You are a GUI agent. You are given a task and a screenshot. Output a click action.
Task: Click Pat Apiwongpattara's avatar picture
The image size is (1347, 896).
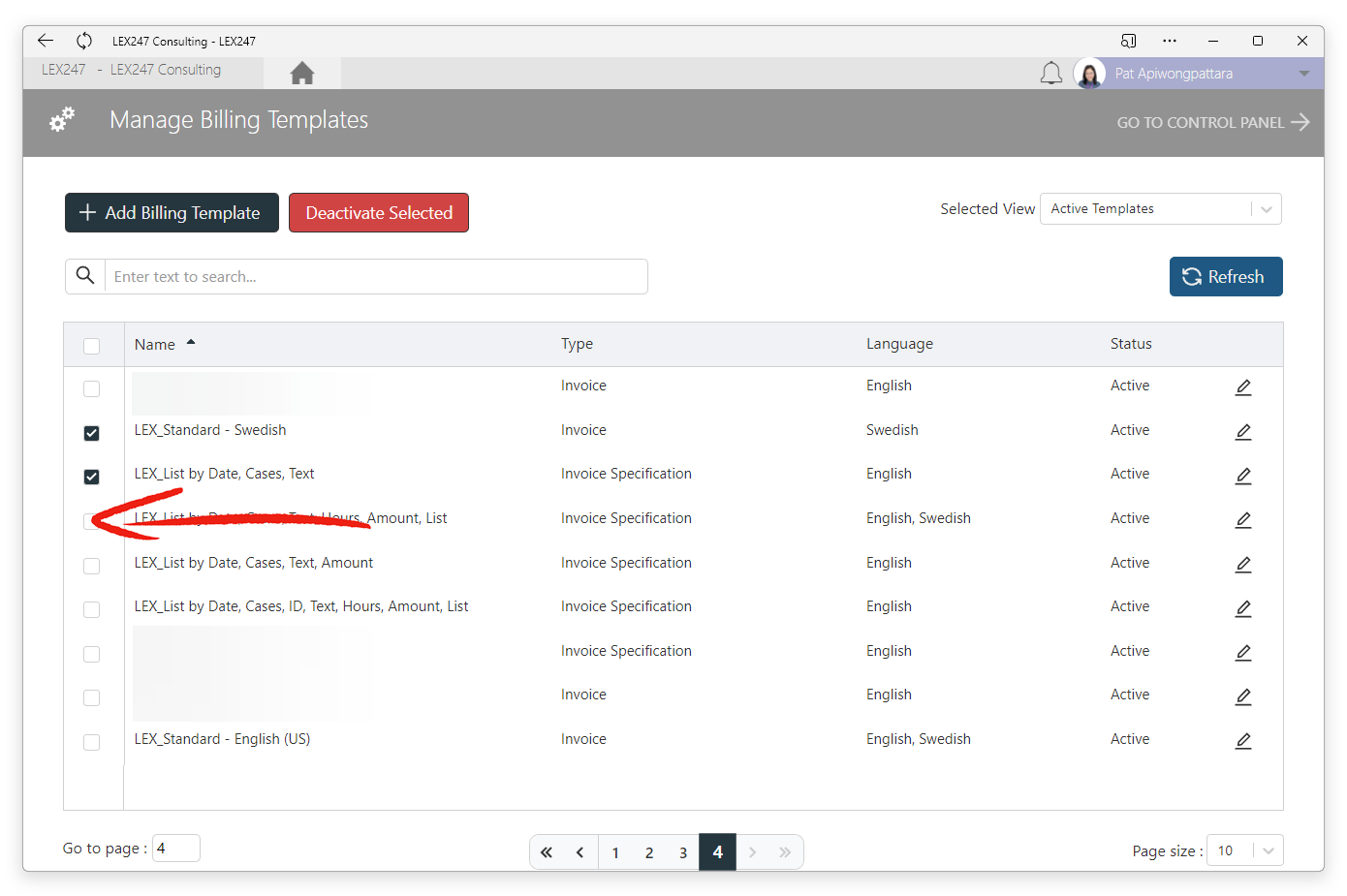point(1089,74)
